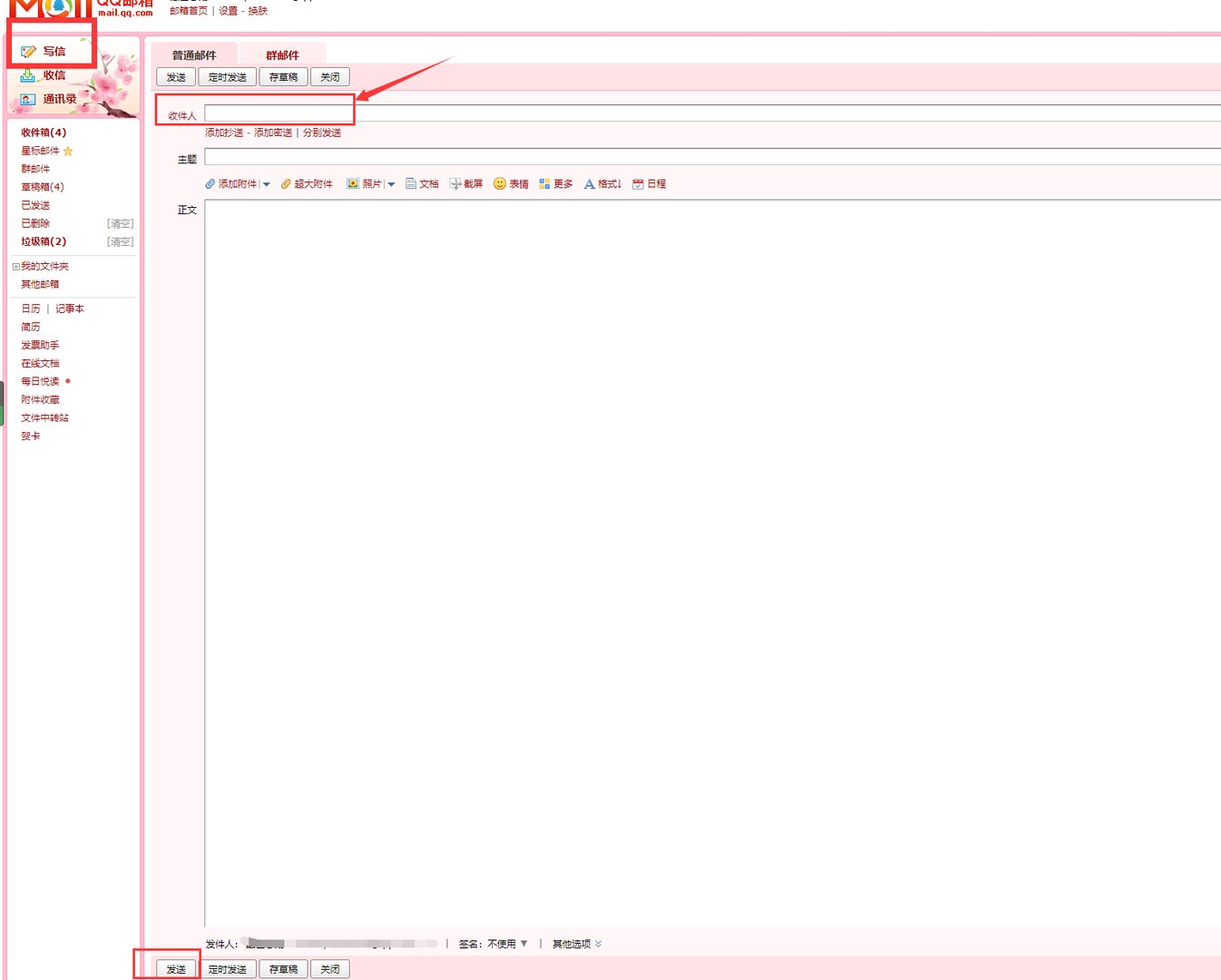Click into the 主题 subject field
The image size is (1221, 980).
click(708, 158)
